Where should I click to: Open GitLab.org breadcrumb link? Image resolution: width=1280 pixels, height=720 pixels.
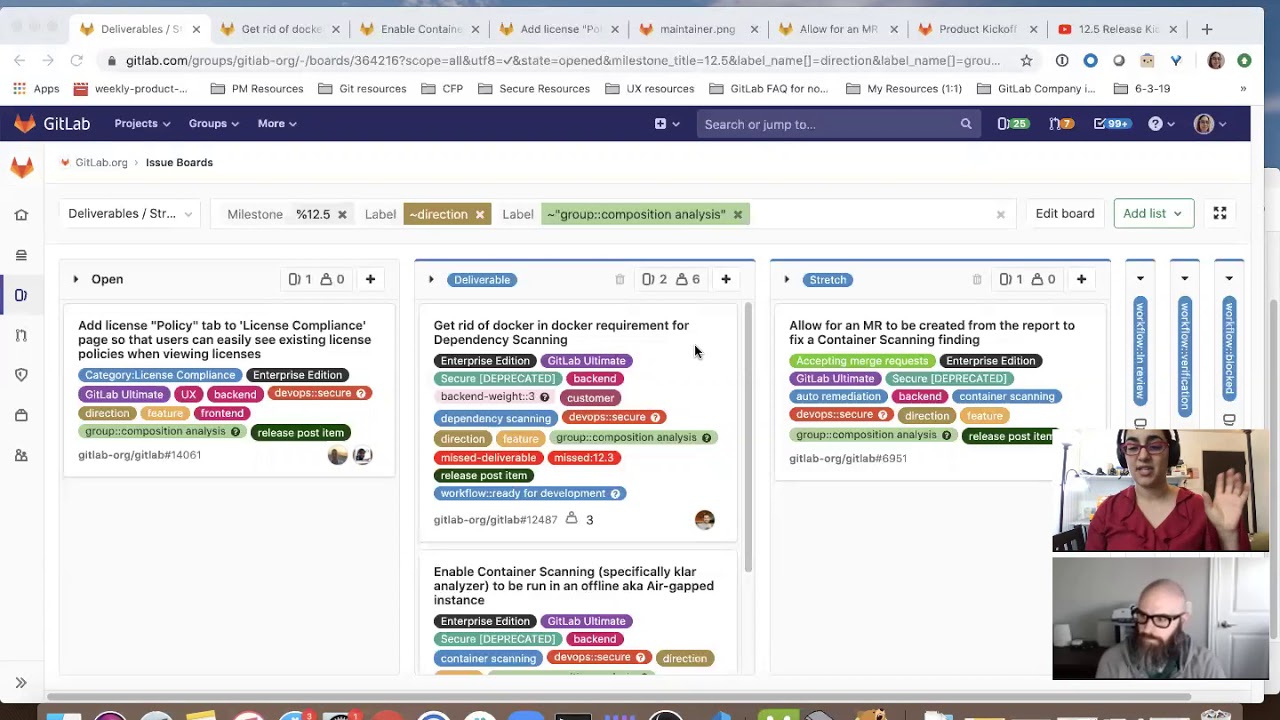coord(101,162)
